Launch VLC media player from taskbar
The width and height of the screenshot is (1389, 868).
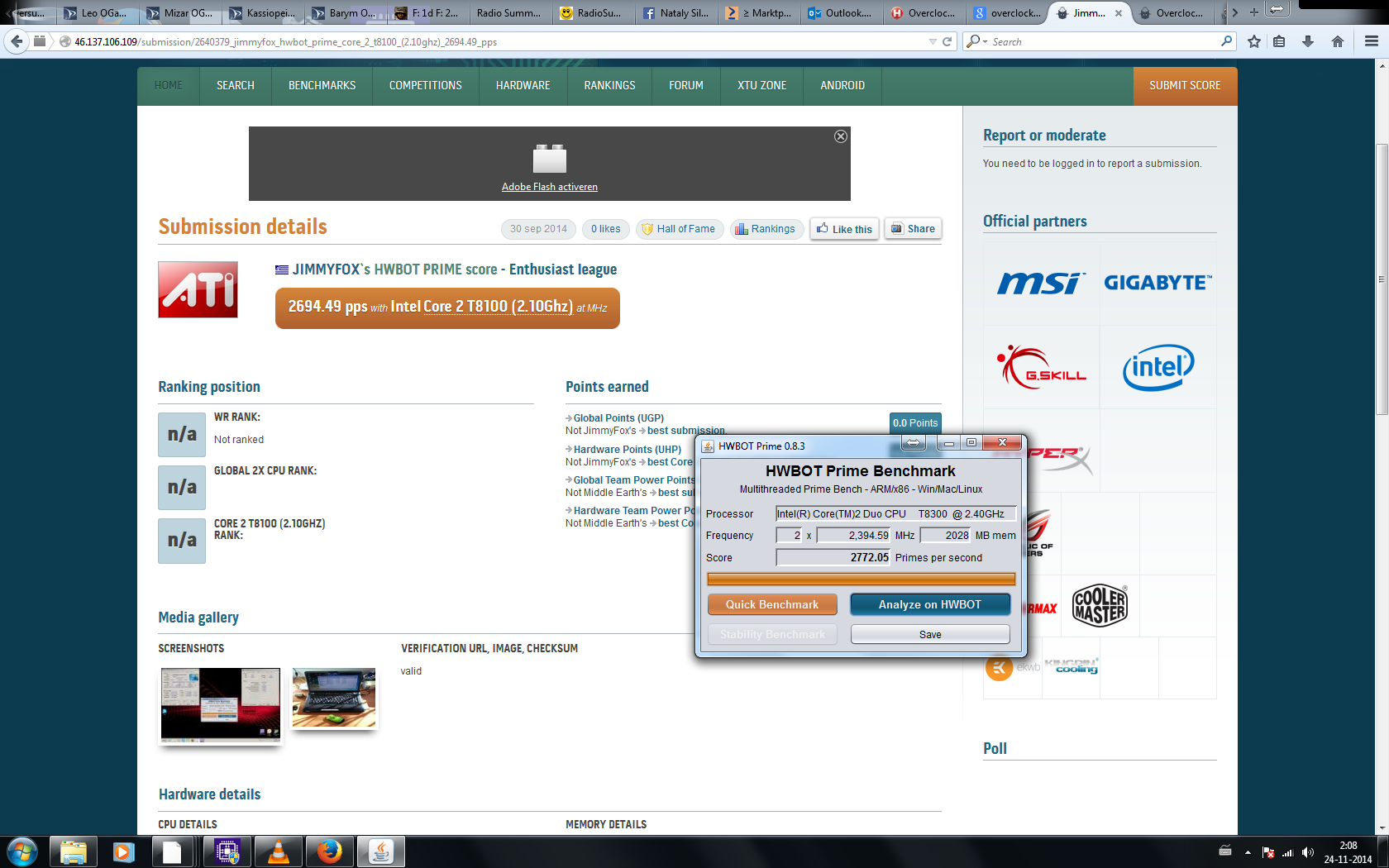coord(279,851)
